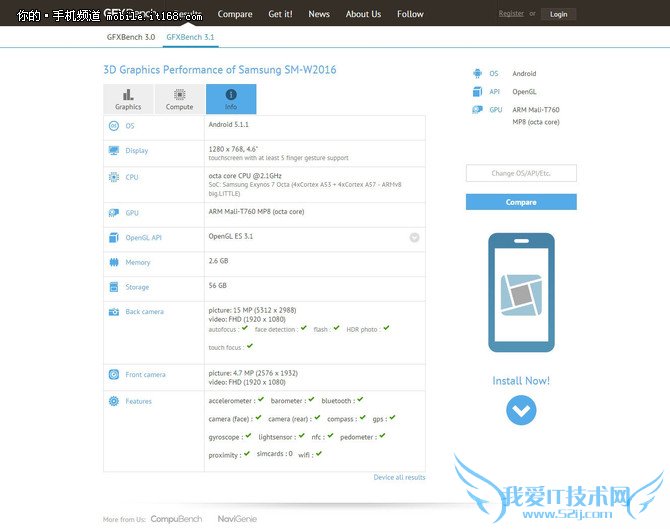Expand the OpenGL ES 3.1 row arrow
This screenshot has height=529, width=670.
click(x=414, y=238)
